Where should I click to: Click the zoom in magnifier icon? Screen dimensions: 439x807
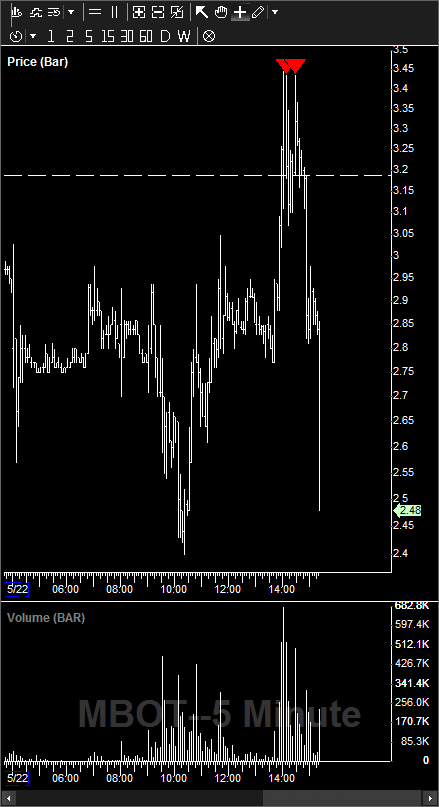[x=139, y=12]
